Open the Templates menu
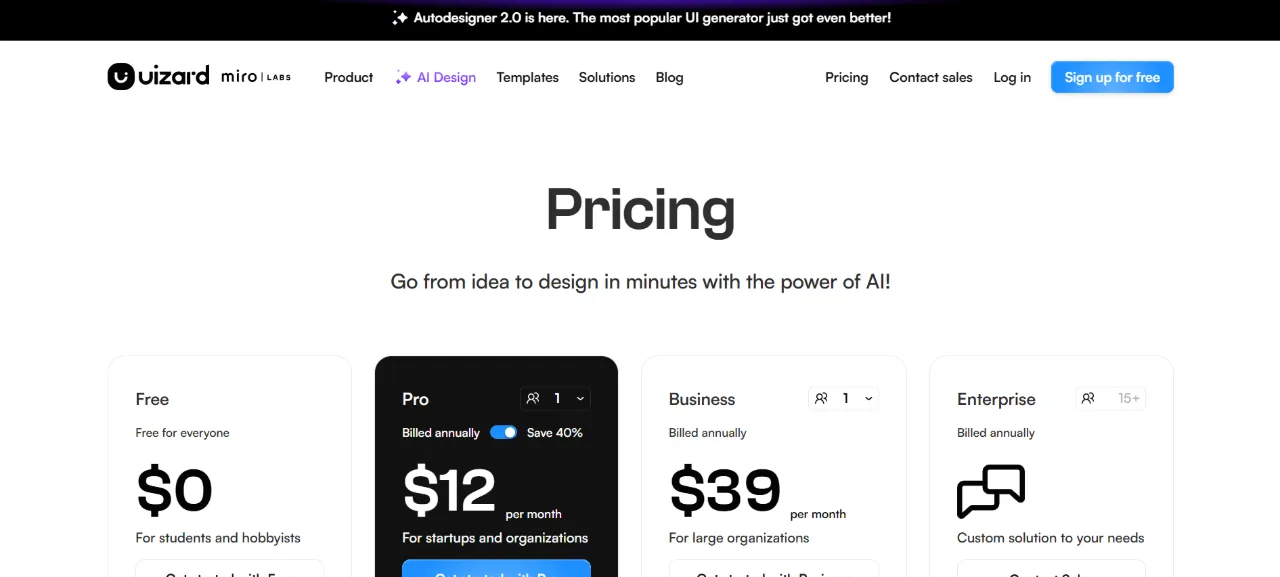The width and height of the screenshot is (1280, 577). tap(528, 77)
